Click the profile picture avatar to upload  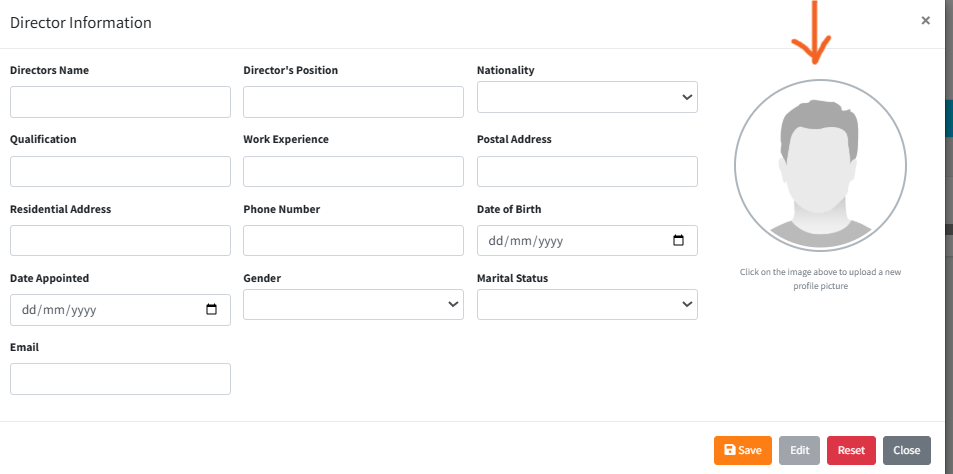coord(820,165)
